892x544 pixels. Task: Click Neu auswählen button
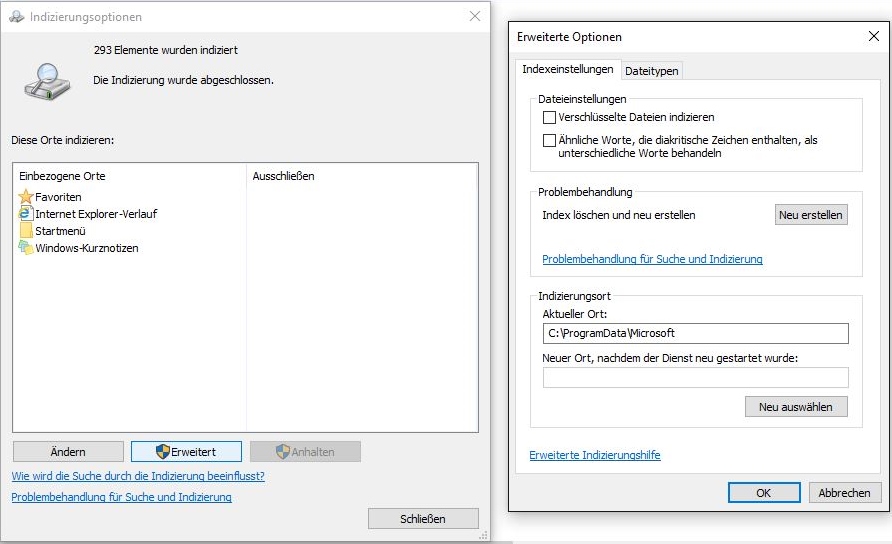pos(796,407)
